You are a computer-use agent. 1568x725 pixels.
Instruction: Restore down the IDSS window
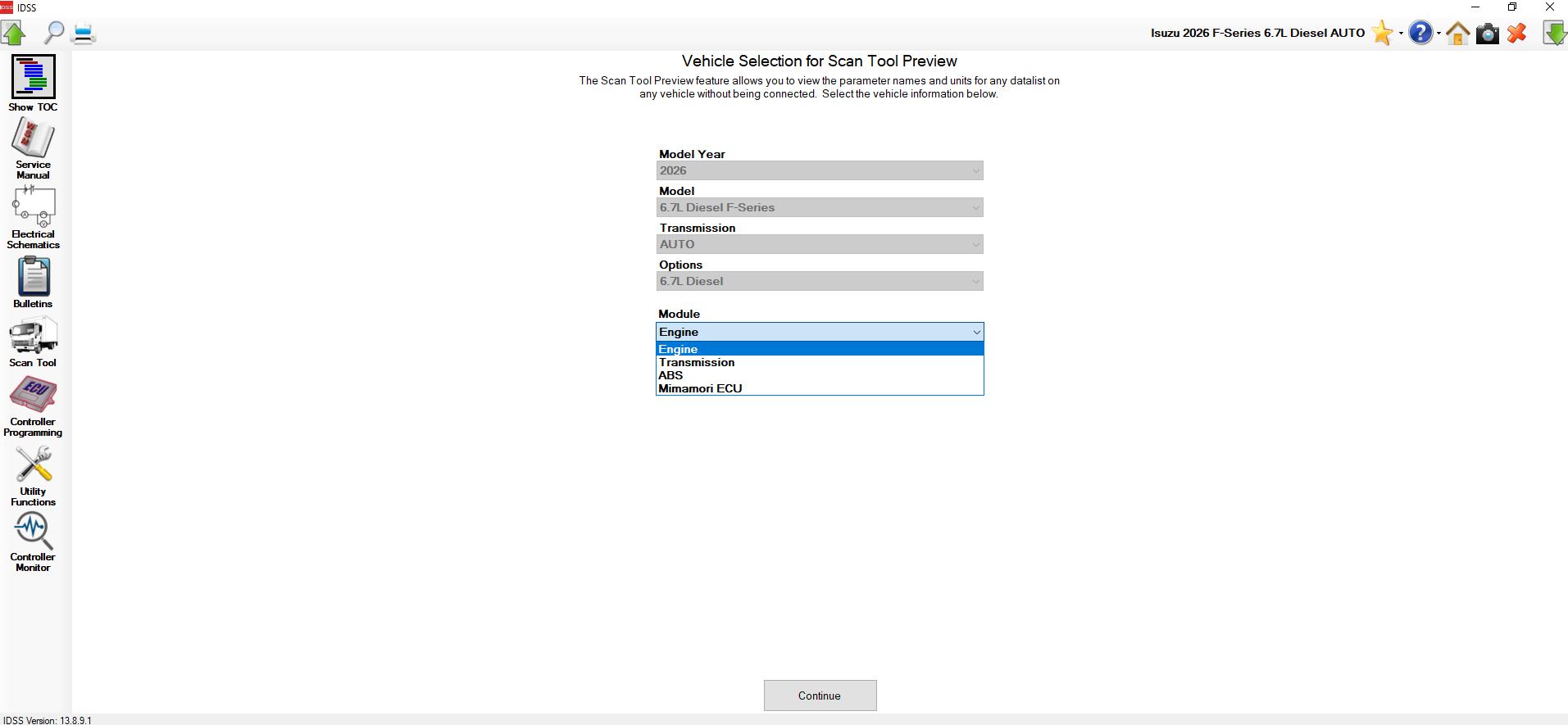[1512, 7]
